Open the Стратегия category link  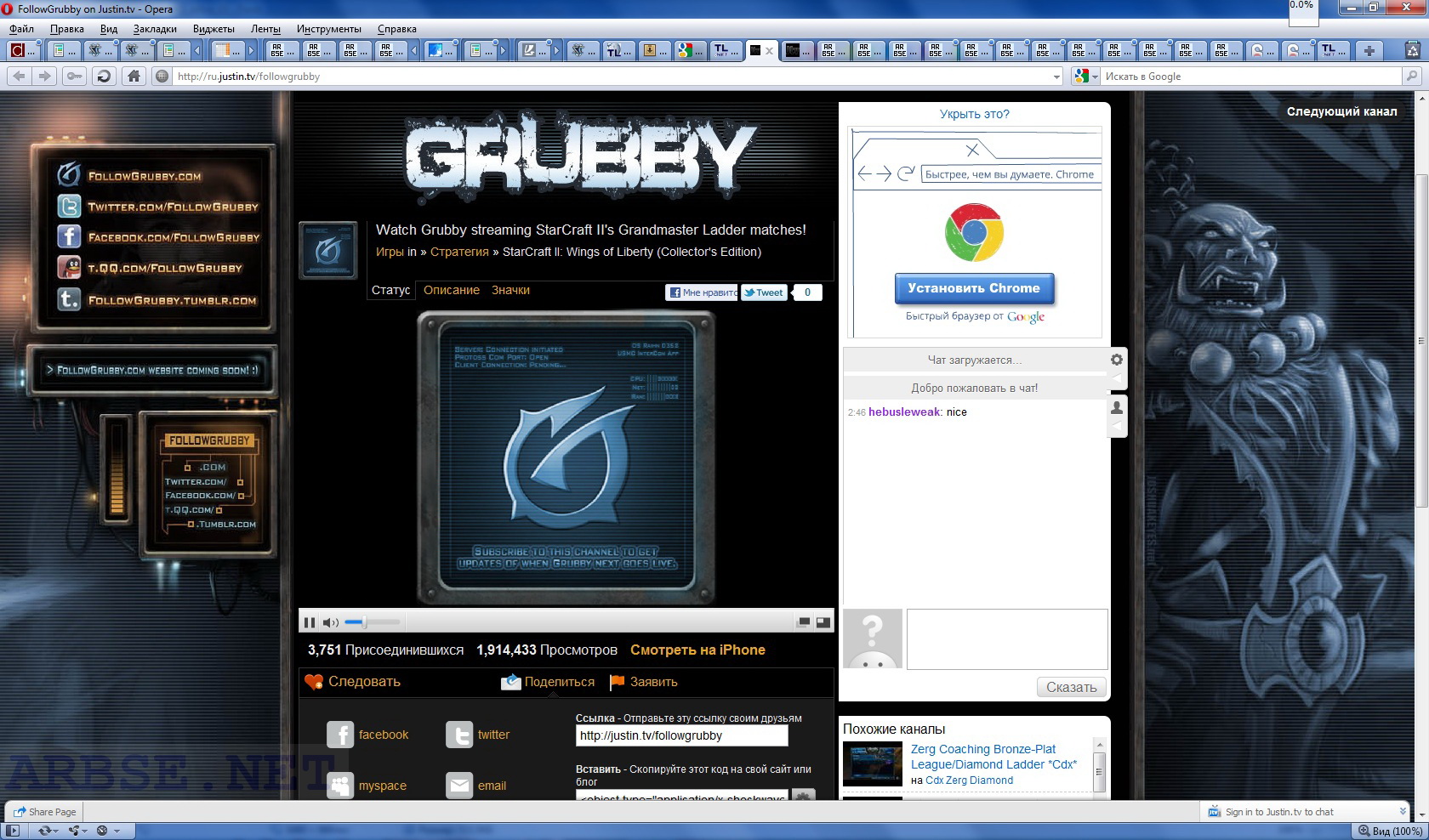[459, 252]
